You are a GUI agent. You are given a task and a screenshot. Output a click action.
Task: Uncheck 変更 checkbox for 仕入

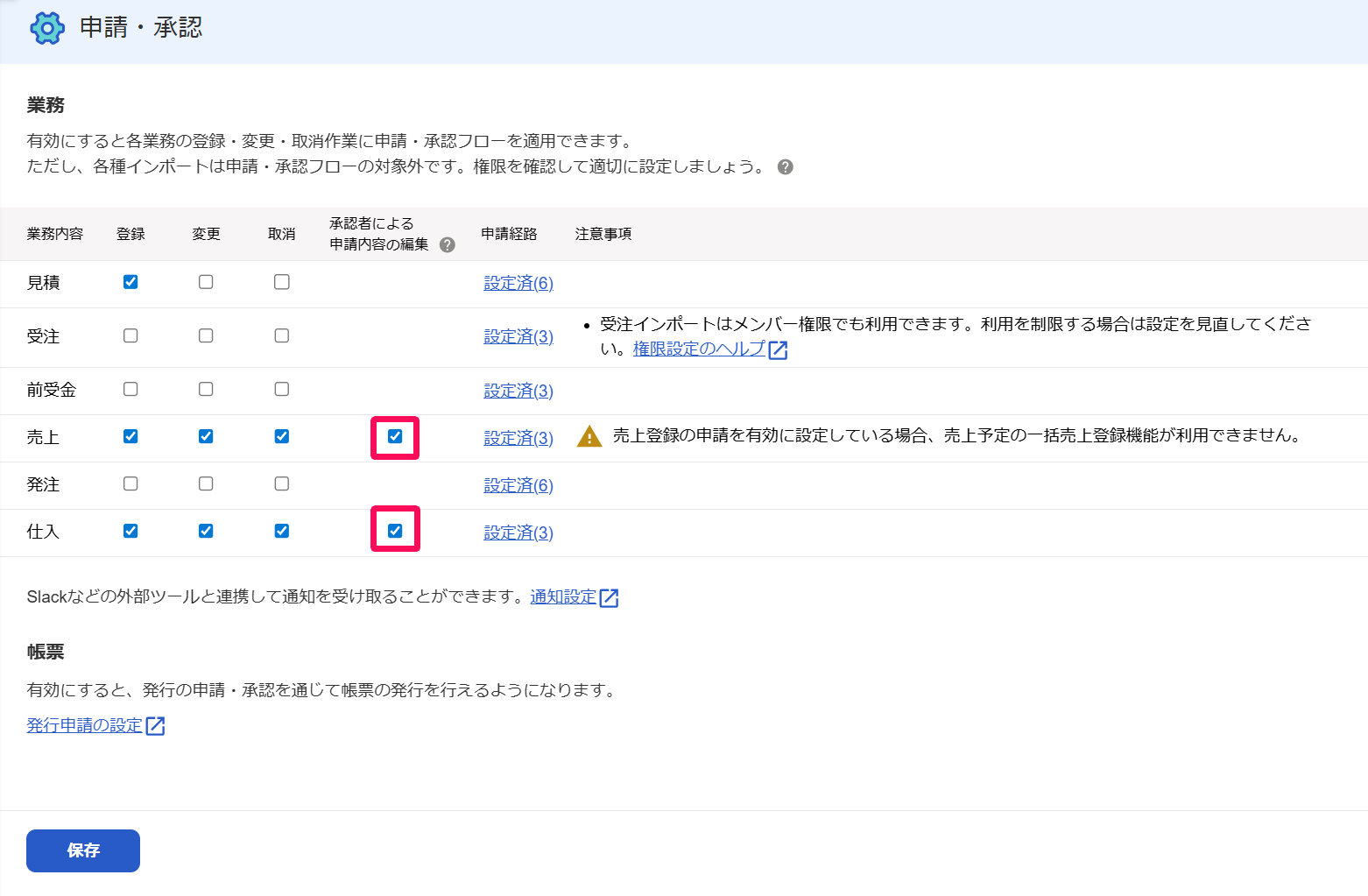[x=206, y=531]
